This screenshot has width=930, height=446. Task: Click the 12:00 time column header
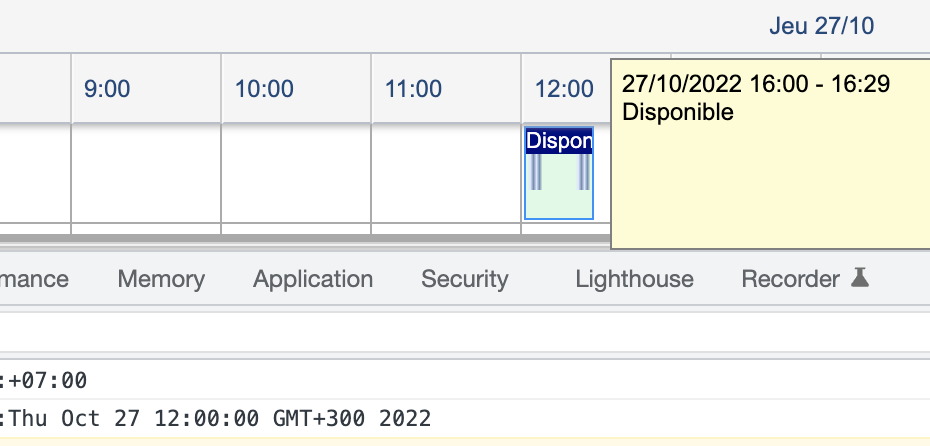(566, 88)
